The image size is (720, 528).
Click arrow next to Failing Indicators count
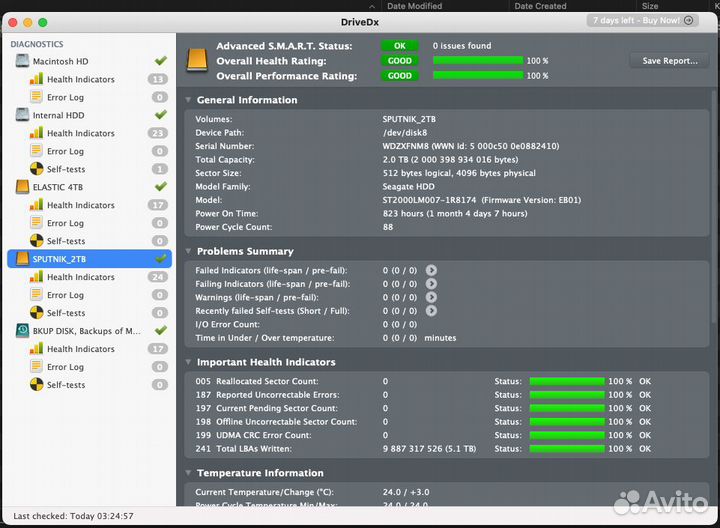(x=431, y=284)
